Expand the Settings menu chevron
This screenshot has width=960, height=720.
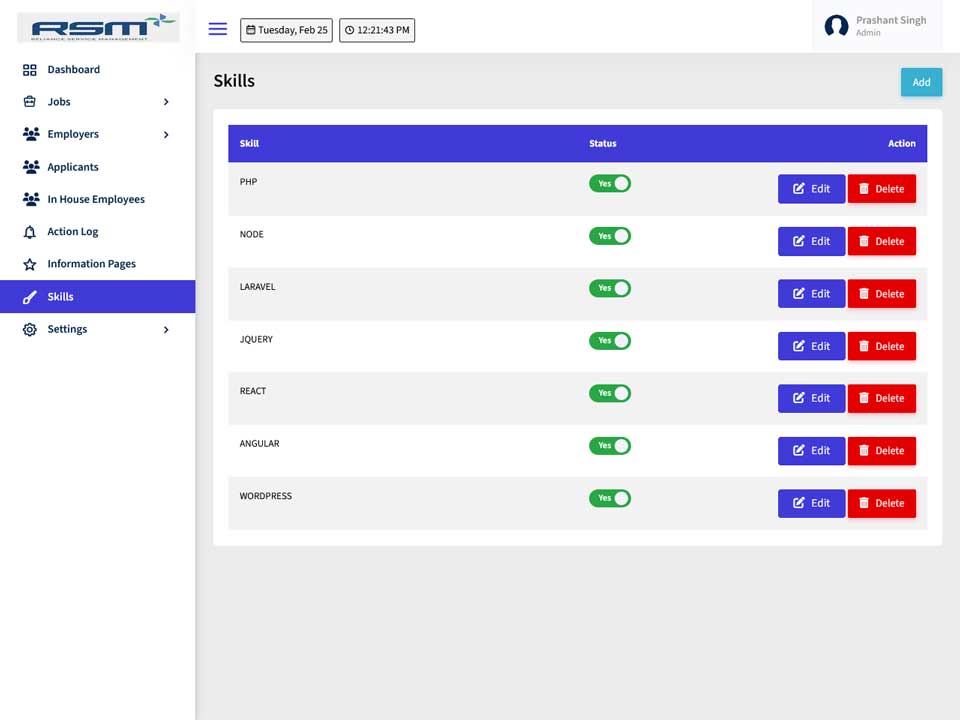[166, 329]
